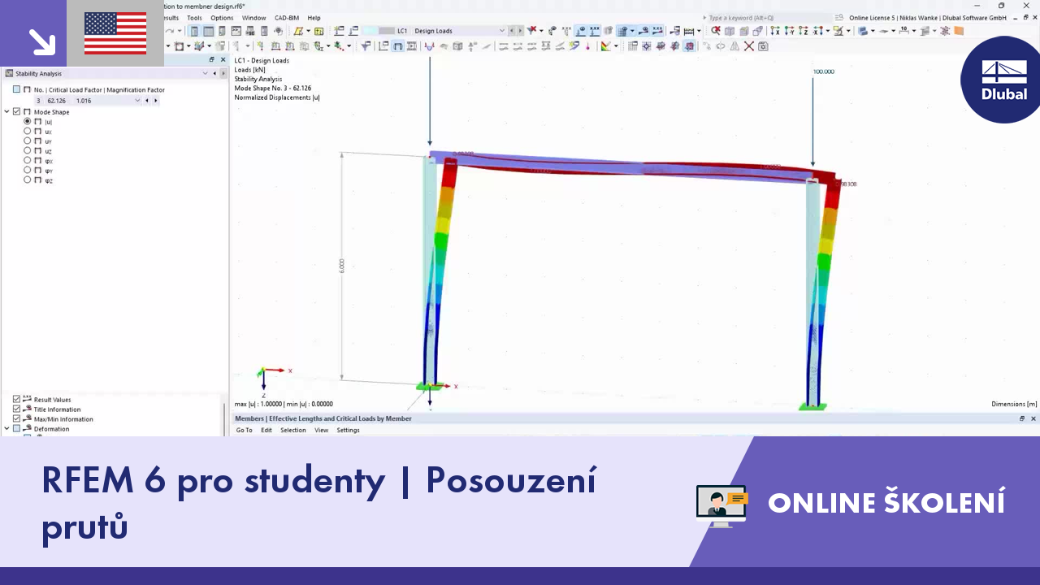Open the Edit menu in table panel
Screen dimensions: 1040x585
click(x=266, y=430)
